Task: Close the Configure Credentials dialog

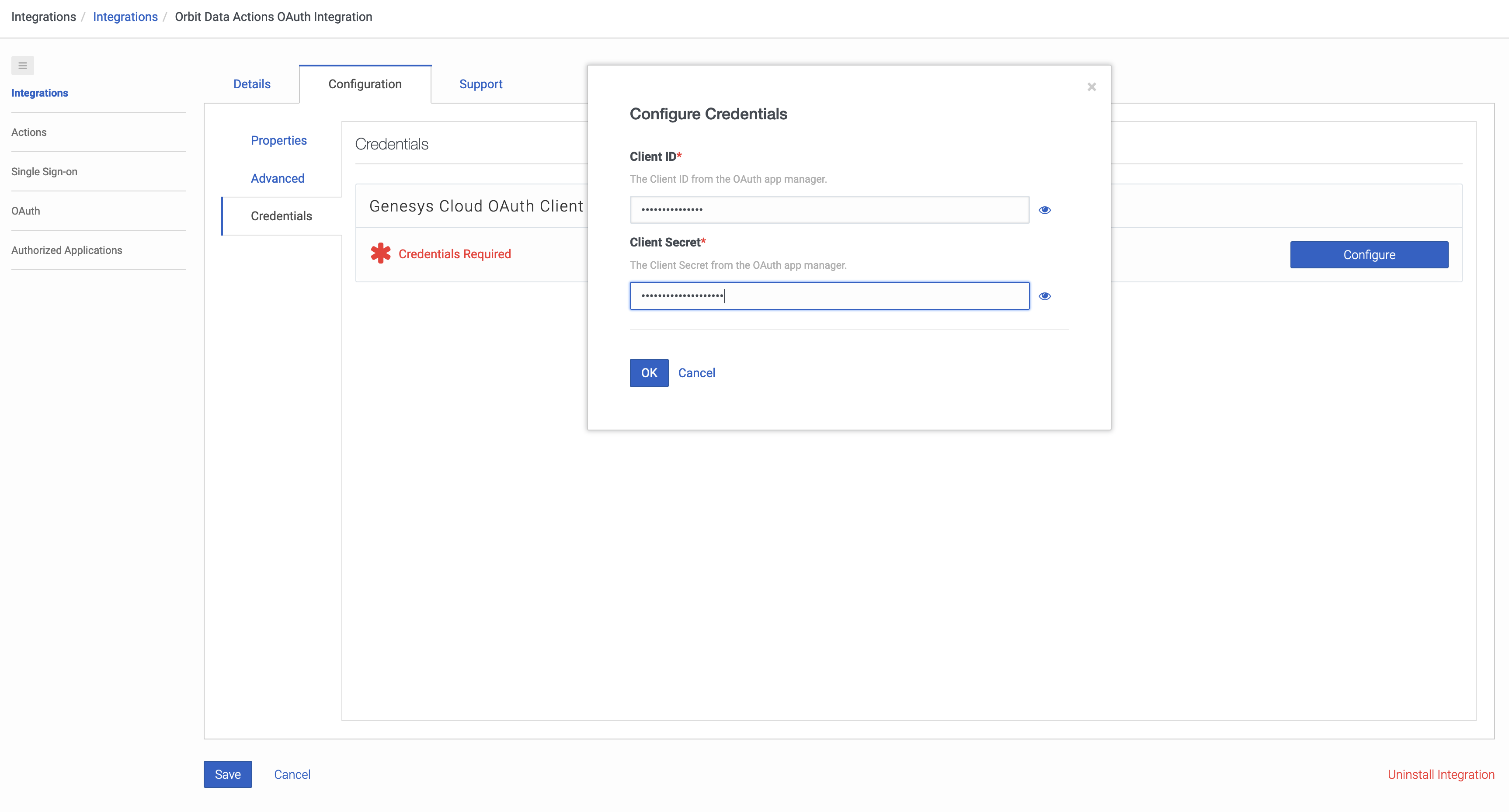Action: (1091, 87)
